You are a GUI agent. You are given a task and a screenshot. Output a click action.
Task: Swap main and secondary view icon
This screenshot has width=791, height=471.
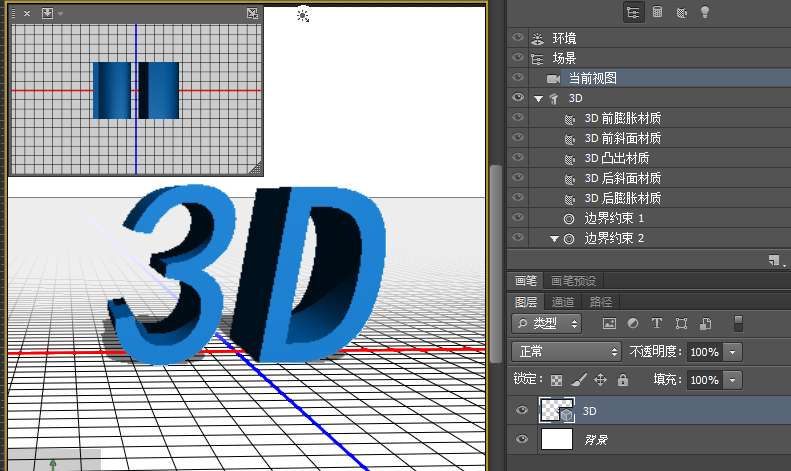pyautogui.click(x=252, y=14)
